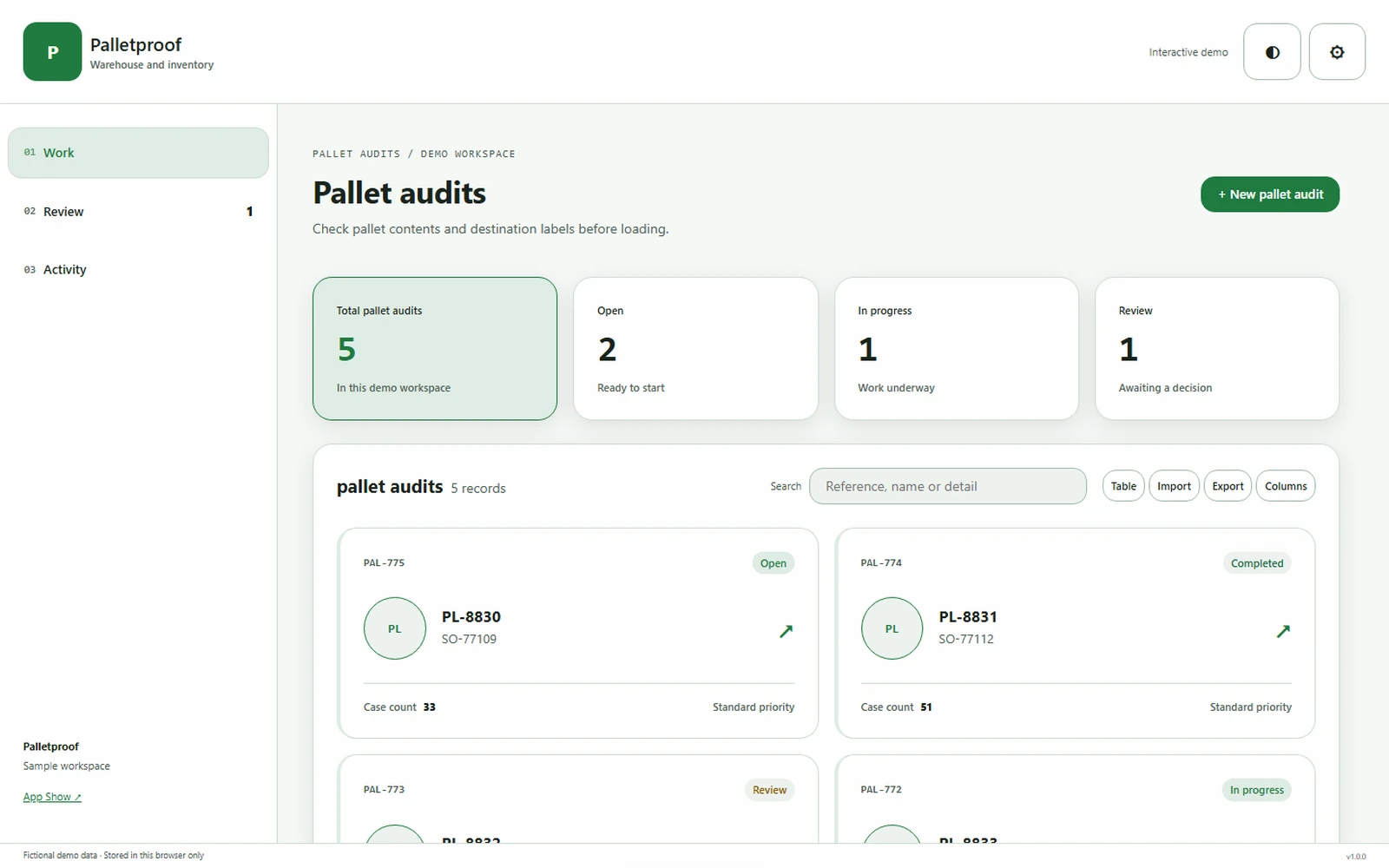
Task: Click the Pallet audits page heading
Action: [x=399, y=193]
